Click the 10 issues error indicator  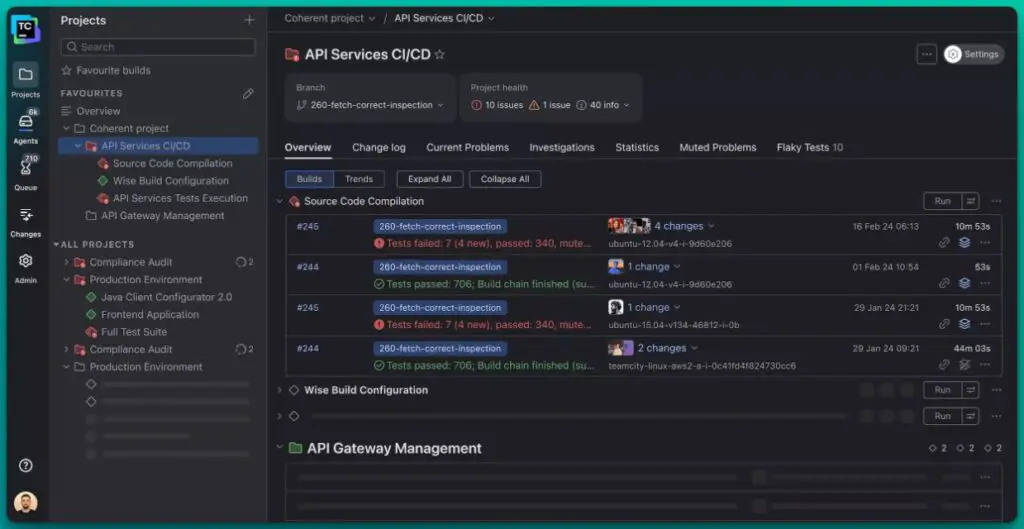point(497,105)
